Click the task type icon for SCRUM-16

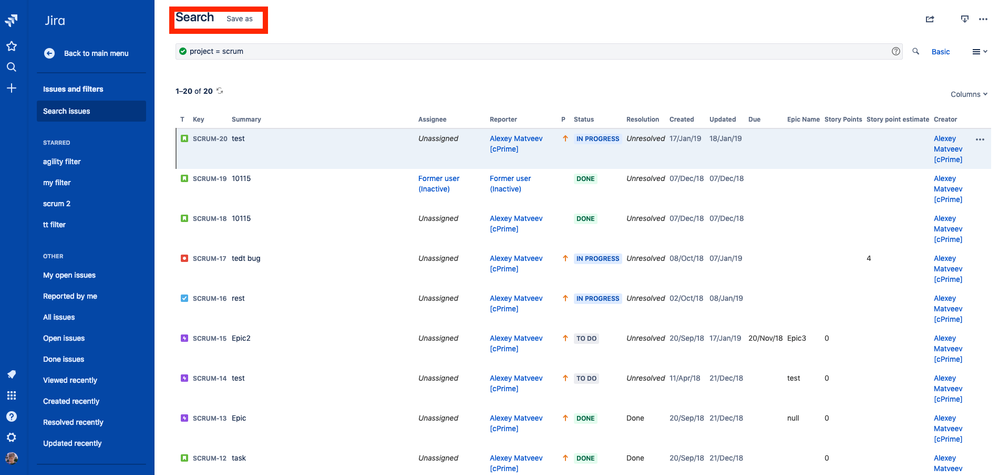point(183,299)
